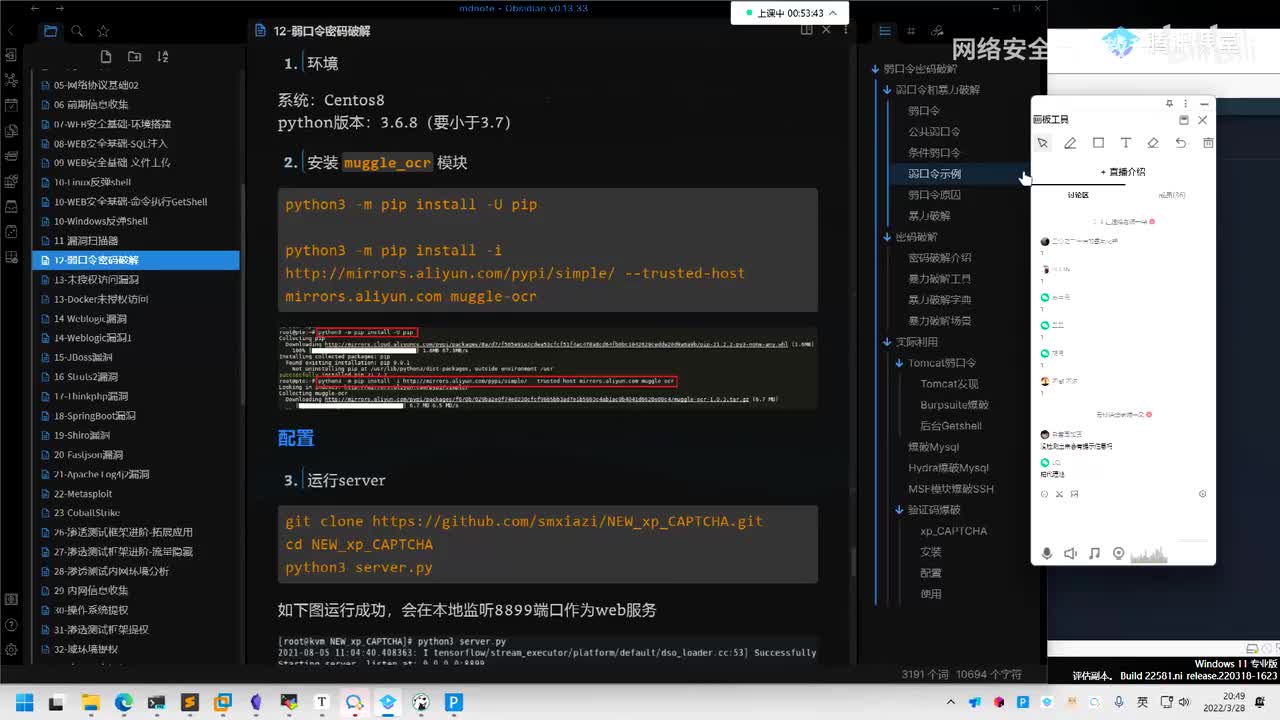Open Microsoft Edge from the taskbar
The height and width of the screenshot is (720, 1280).
[124, 702]
